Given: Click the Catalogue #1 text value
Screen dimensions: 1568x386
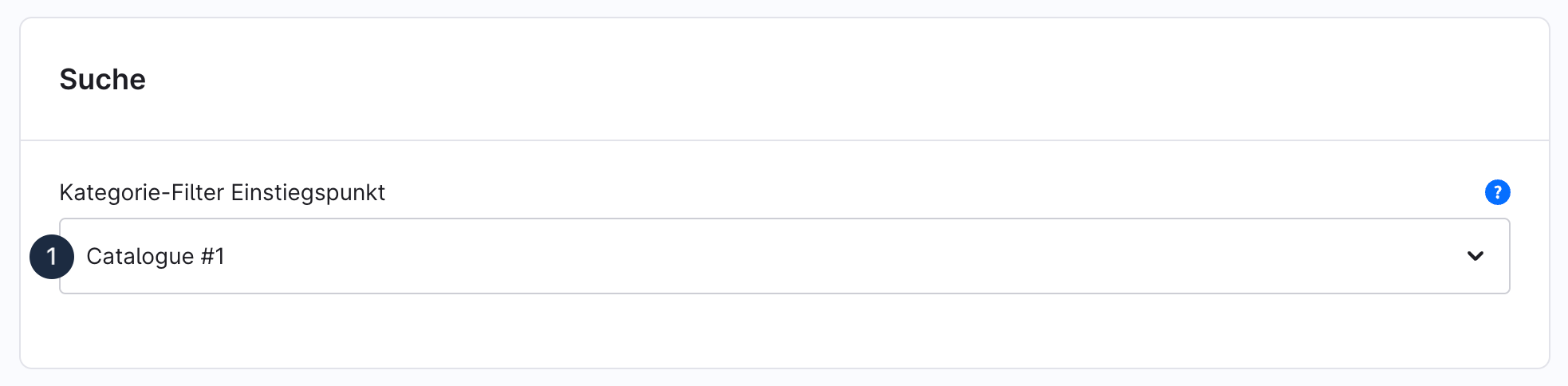Looking at the screenshot, I should tap(156, 256).
